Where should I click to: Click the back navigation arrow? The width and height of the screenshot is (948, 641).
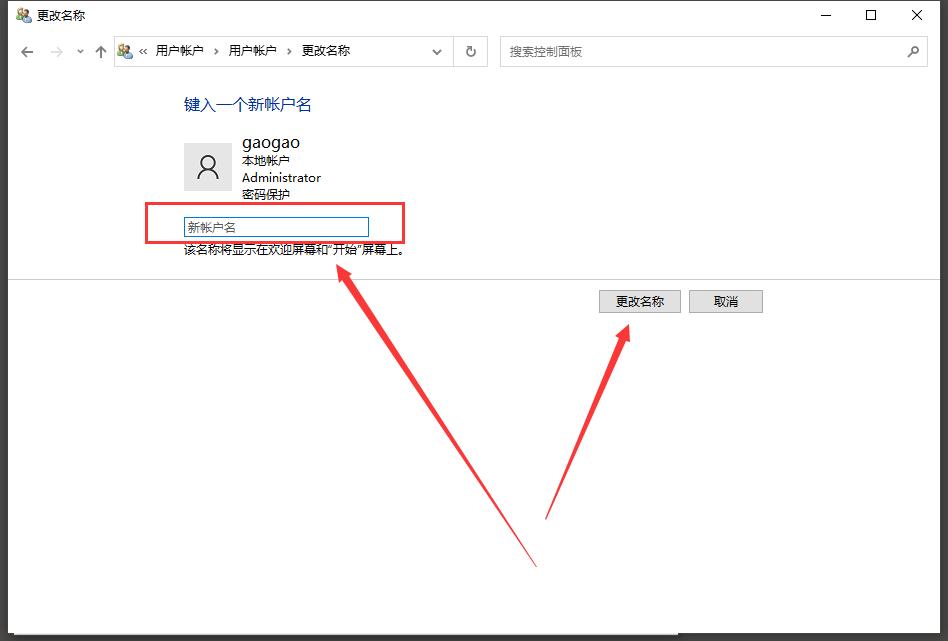pyautogui.click(x=27, y=51)
